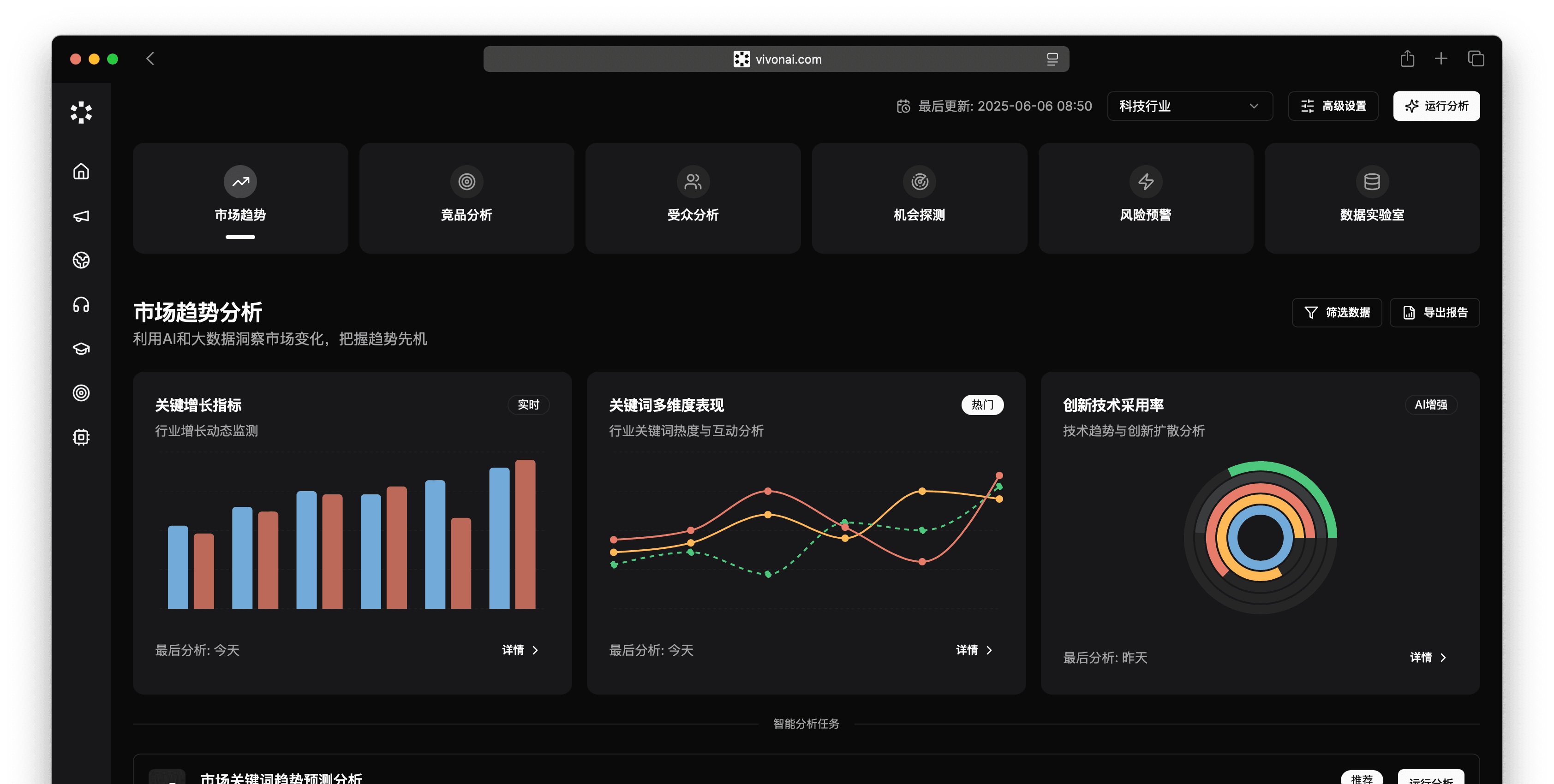Expand the 科技行业 industry dropdown
1554x784 pixels.
click(1189, 106)
